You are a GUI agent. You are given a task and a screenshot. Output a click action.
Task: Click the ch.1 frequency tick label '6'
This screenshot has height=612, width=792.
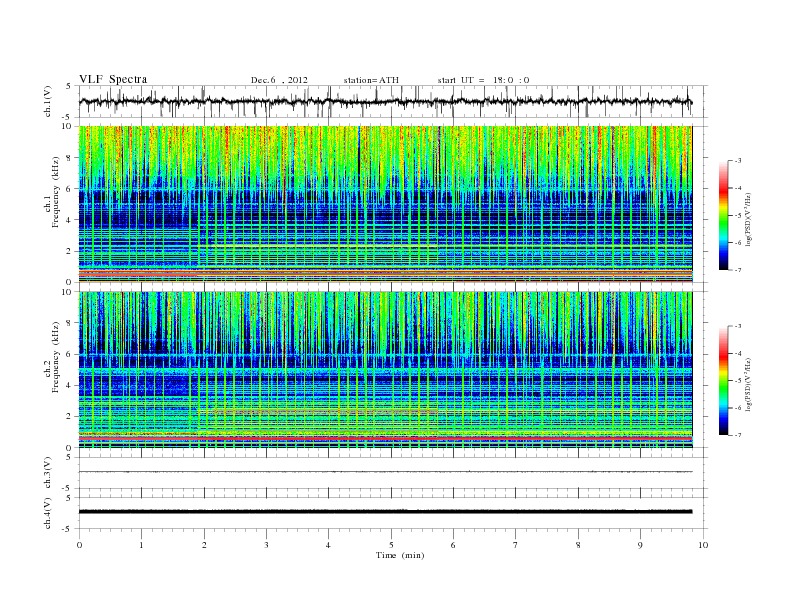click(x=69, y=189)
